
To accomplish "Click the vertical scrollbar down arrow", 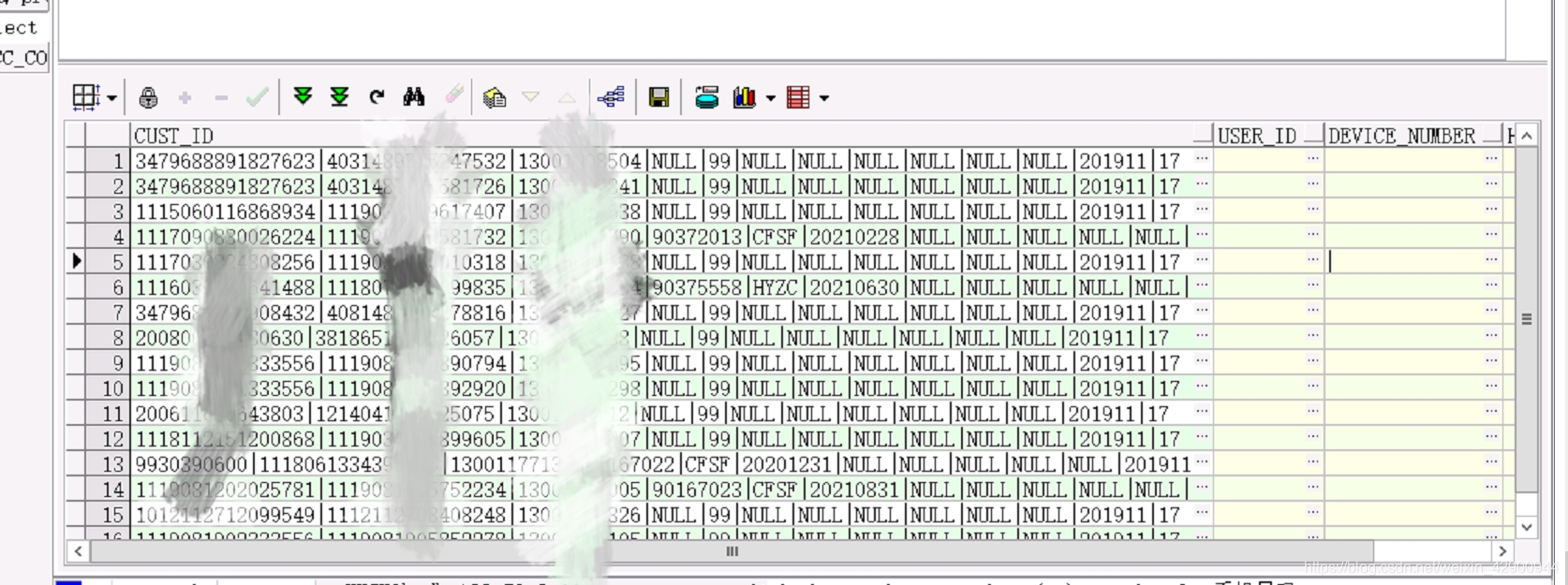I will 1527,527.
